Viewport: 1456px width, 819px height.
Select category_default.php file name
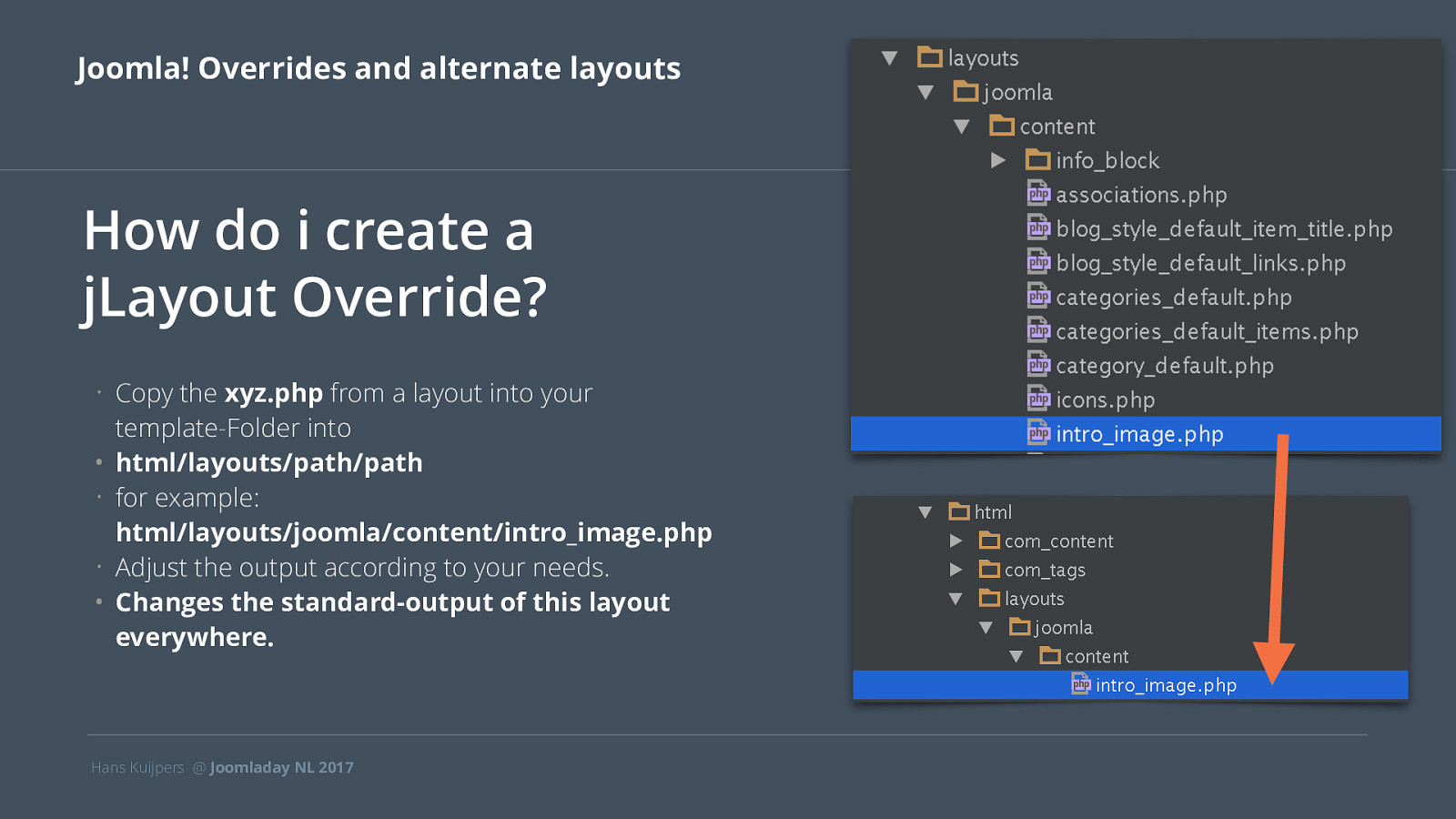pyautogui.click(x=1165, y=366)
